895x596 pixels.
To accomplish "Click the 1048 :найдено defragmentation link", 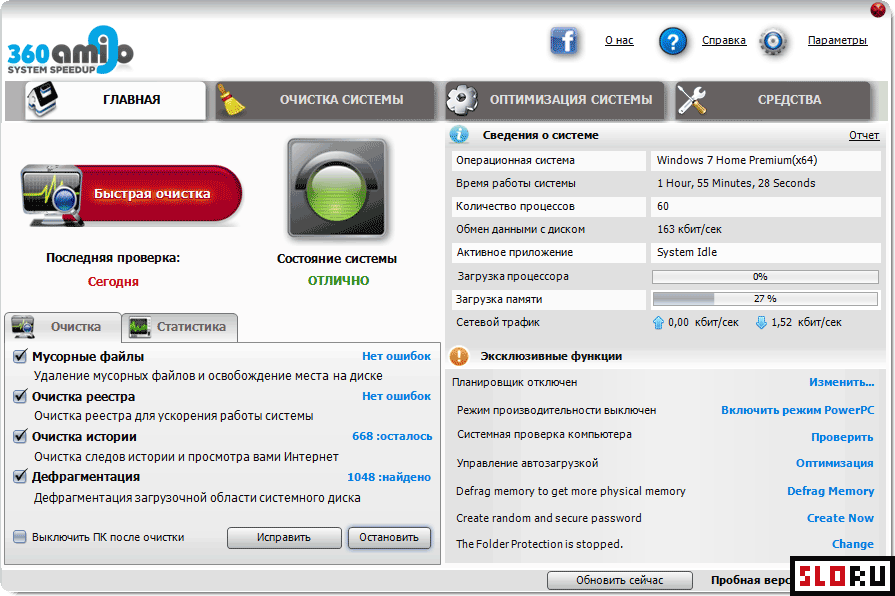I will tap(389, 477).
